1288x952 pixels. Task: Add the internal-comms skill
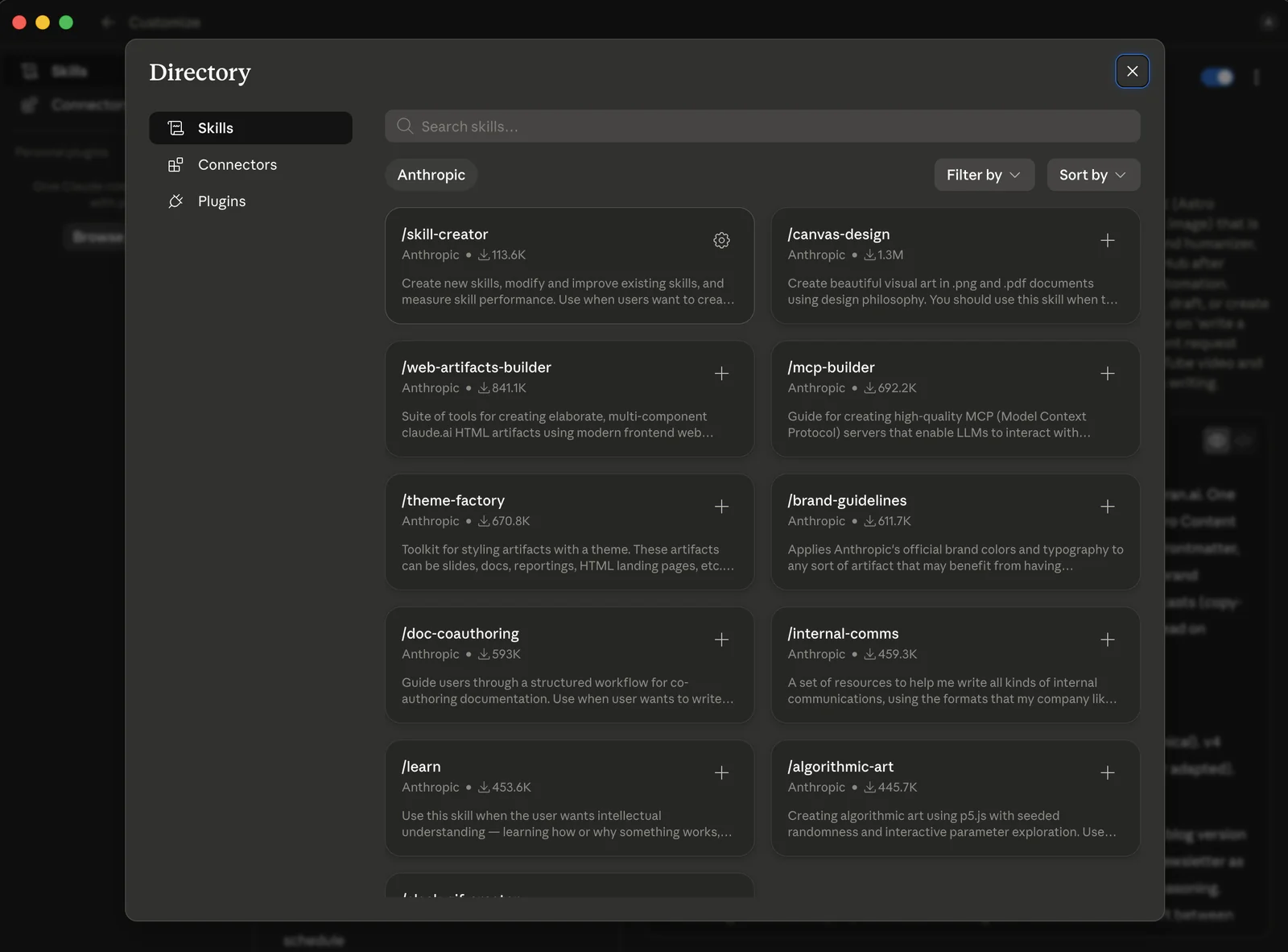[1108, 639]
